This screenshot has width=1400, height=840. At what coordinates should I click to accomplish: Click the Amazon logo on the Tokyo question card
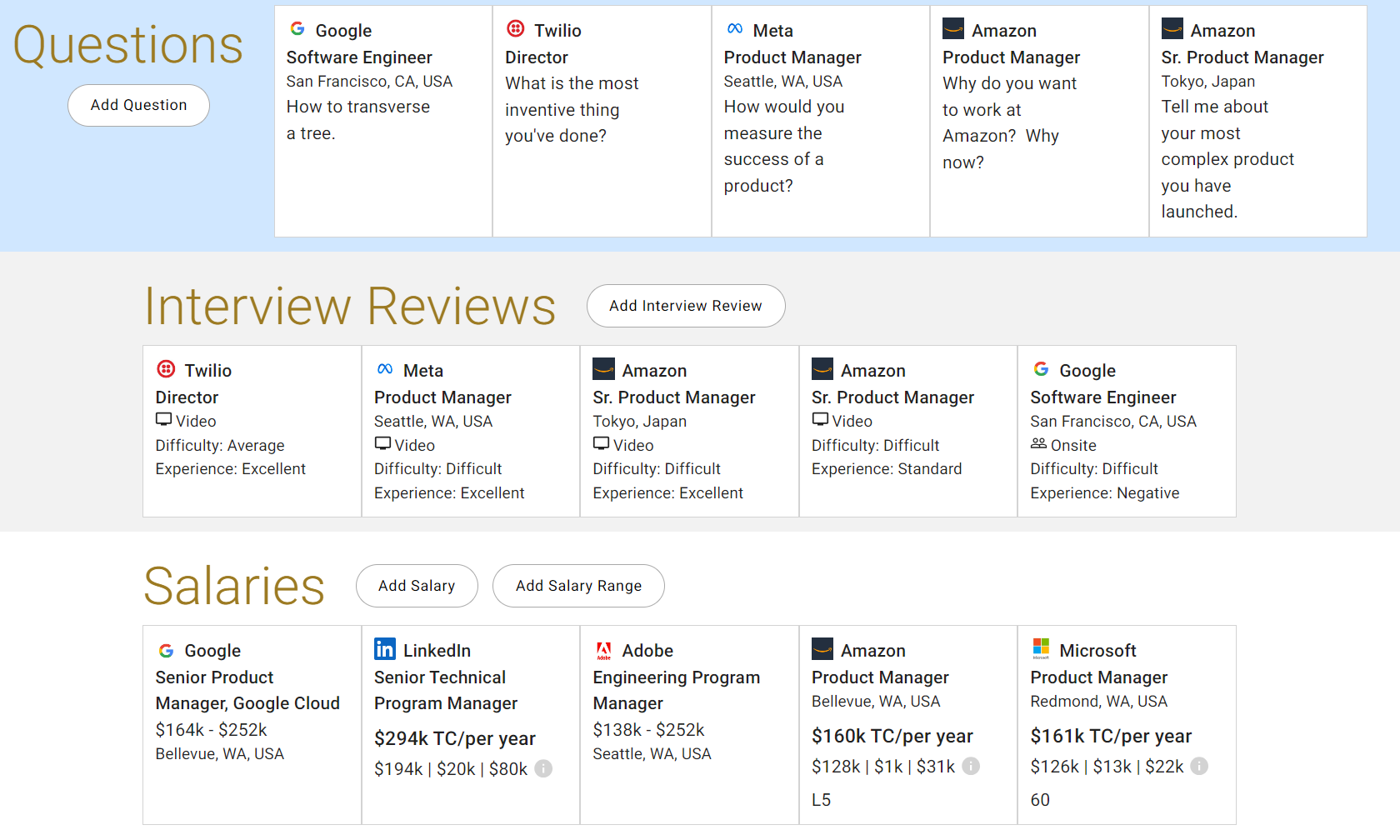(1172, 29)
